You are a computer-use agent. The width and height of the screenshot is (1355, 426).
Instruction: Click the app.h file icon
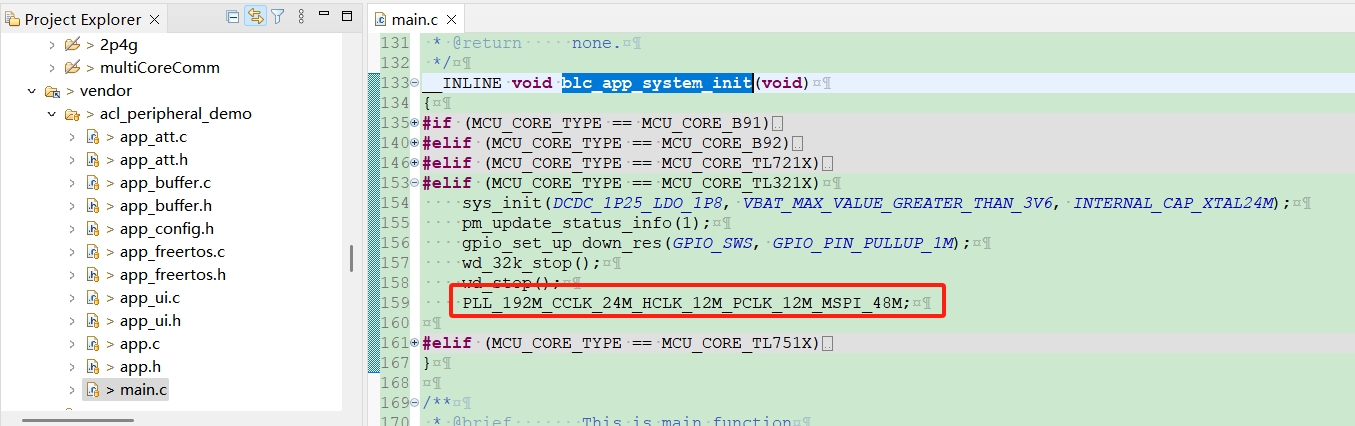92,367
